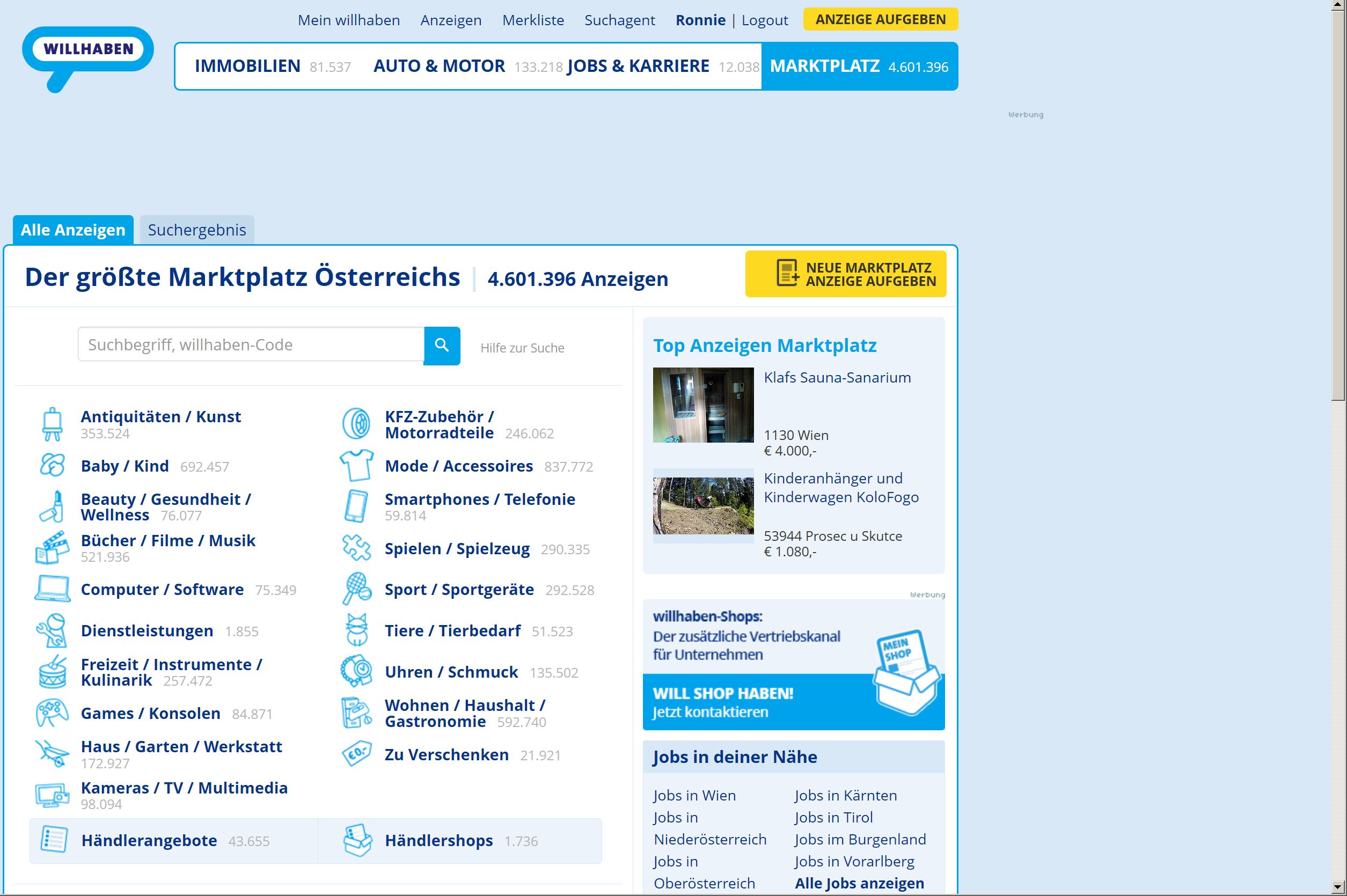Switch to the Suchergebnis tab

(x=196, y=230)
